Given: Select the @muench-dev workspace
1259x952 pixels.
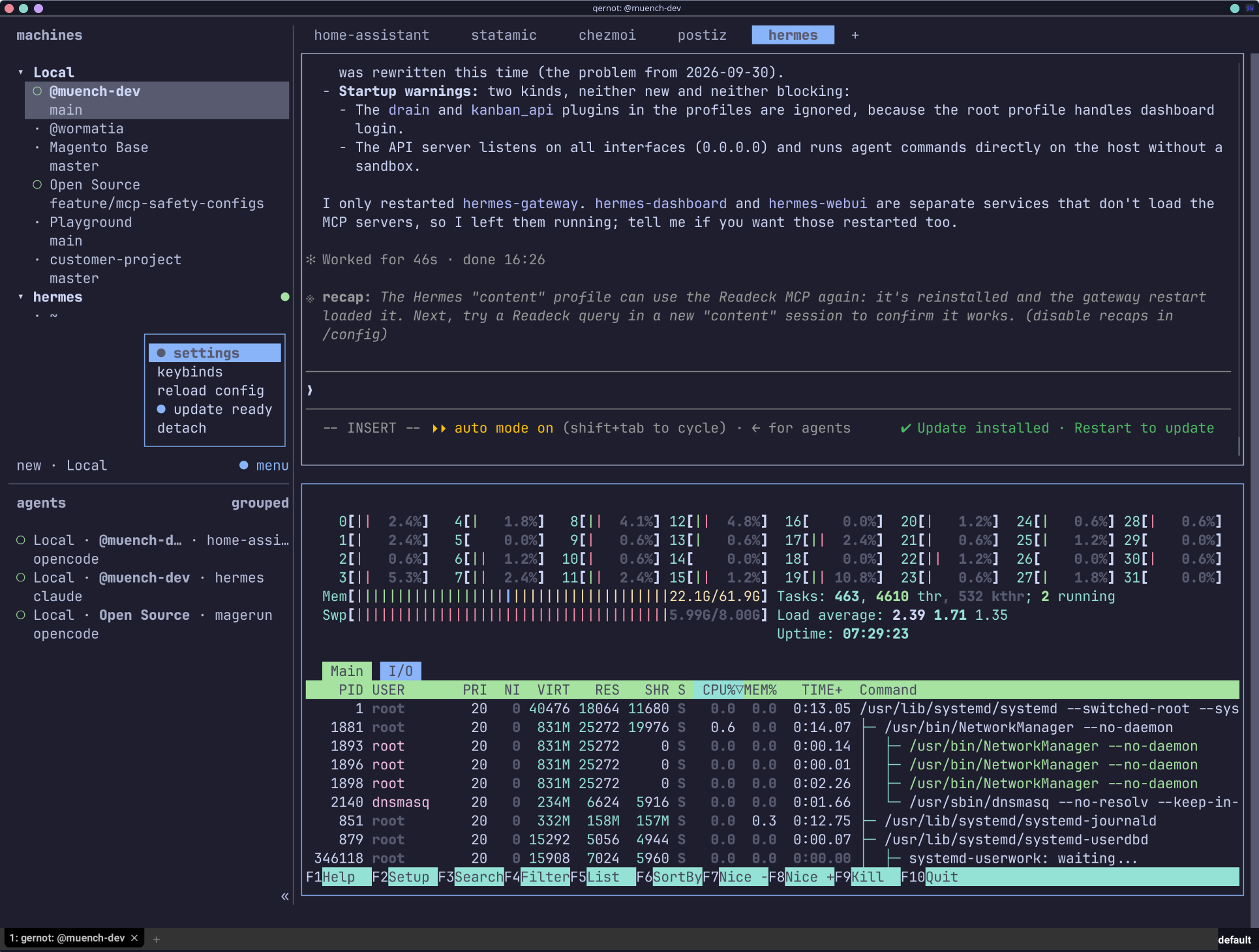Looking at the screenshot, I should [157, 100].
